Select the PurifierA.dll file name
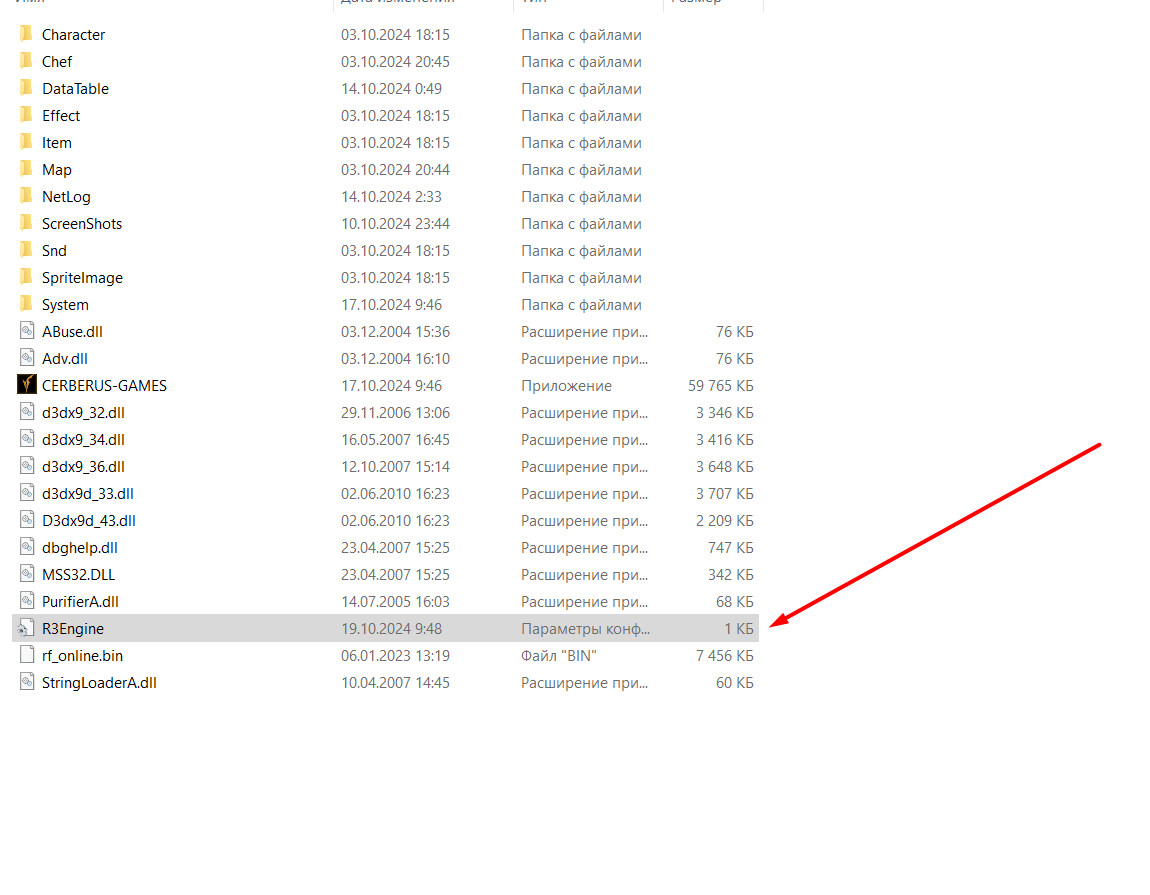The height and width of the screenshot is (895, 1150). pos(80,601)
